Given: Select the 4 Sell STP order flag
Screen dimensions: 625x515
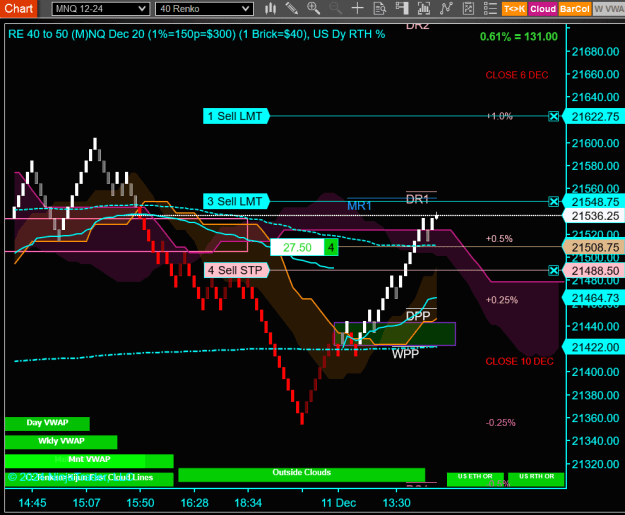Looking at the screenshot, I should (236, 271).
